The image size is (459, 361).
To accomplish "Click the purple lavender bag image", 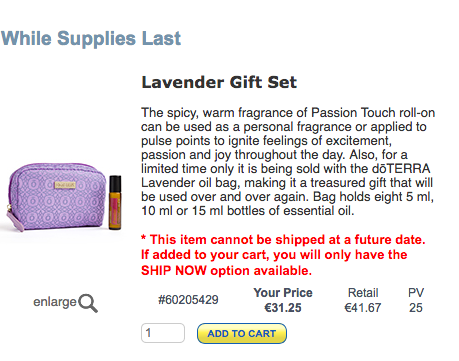I will pyautogui.click(x=55, y=197).
